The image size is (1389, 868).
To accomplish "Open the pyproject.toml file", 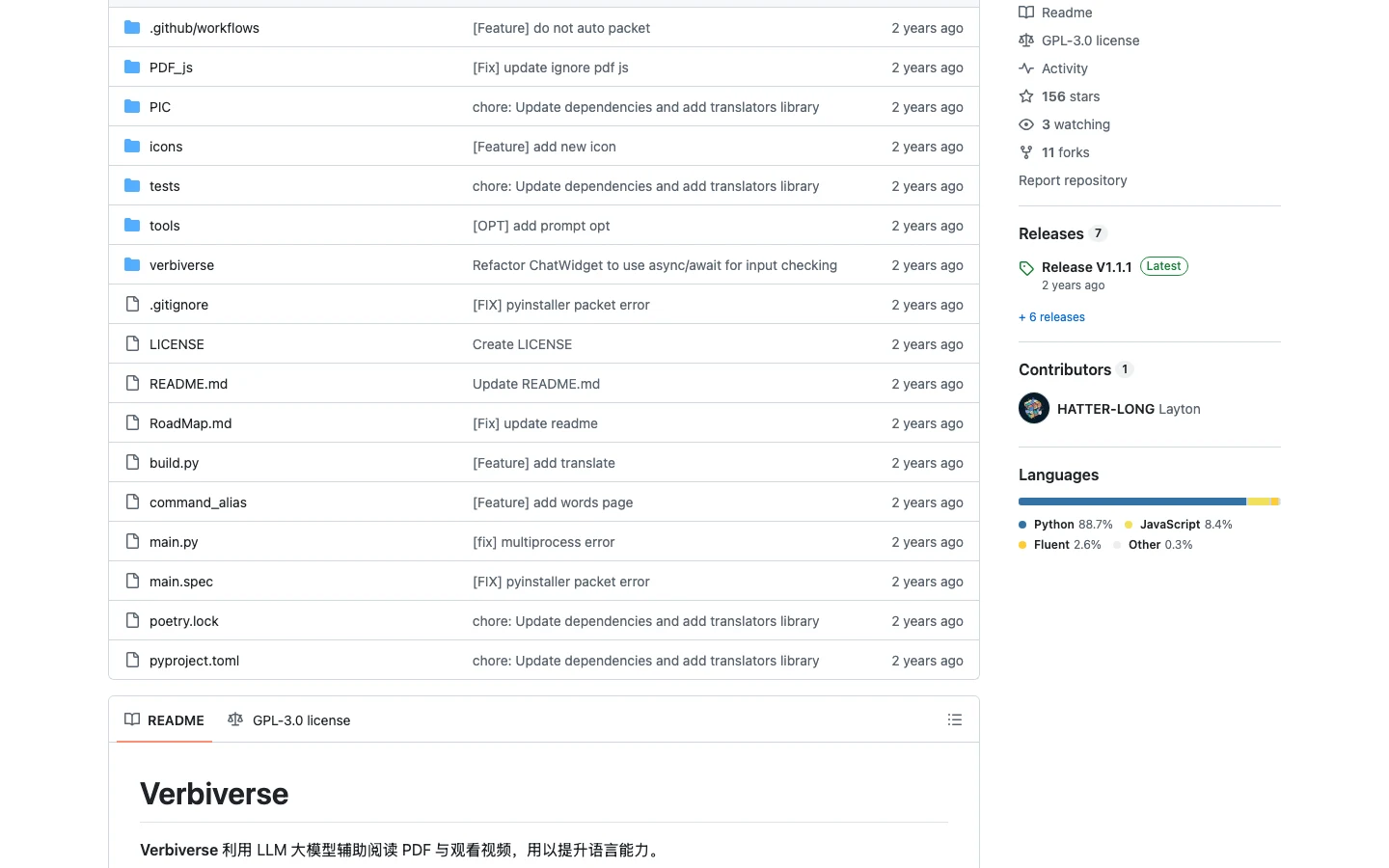I will pos(194,661).
